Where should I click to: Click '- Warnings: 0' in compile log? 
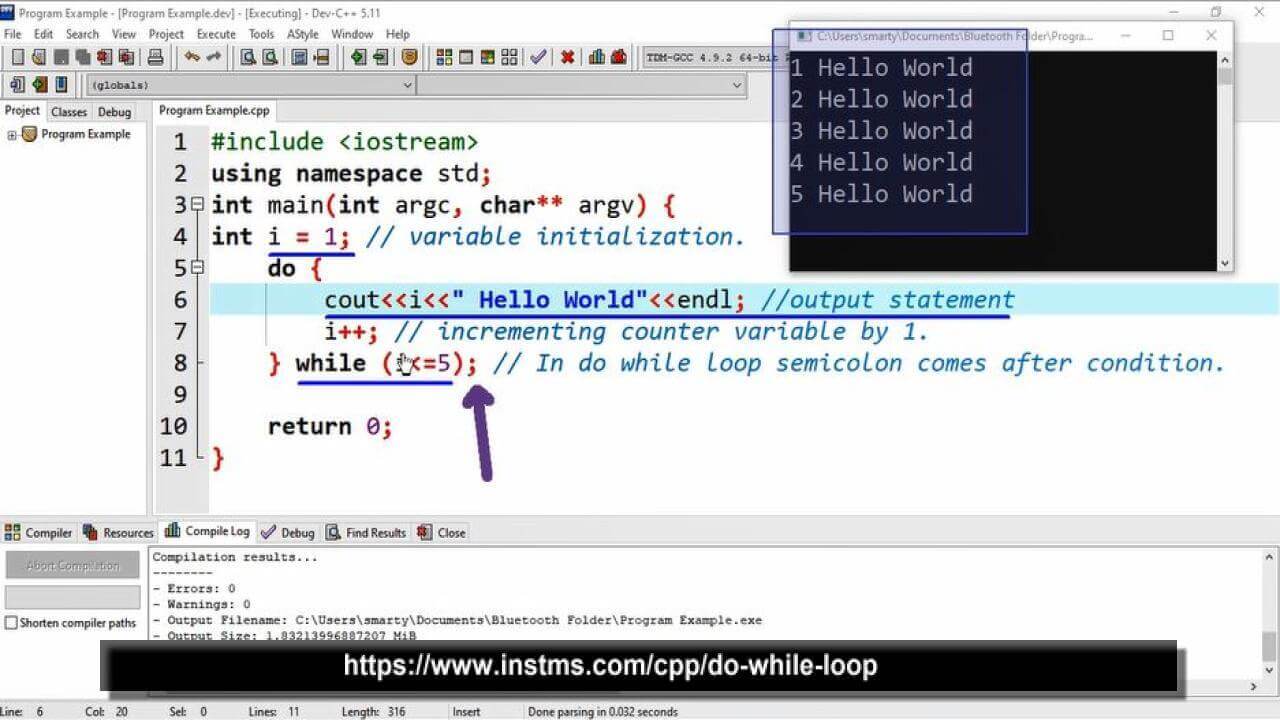click(201, 605)
